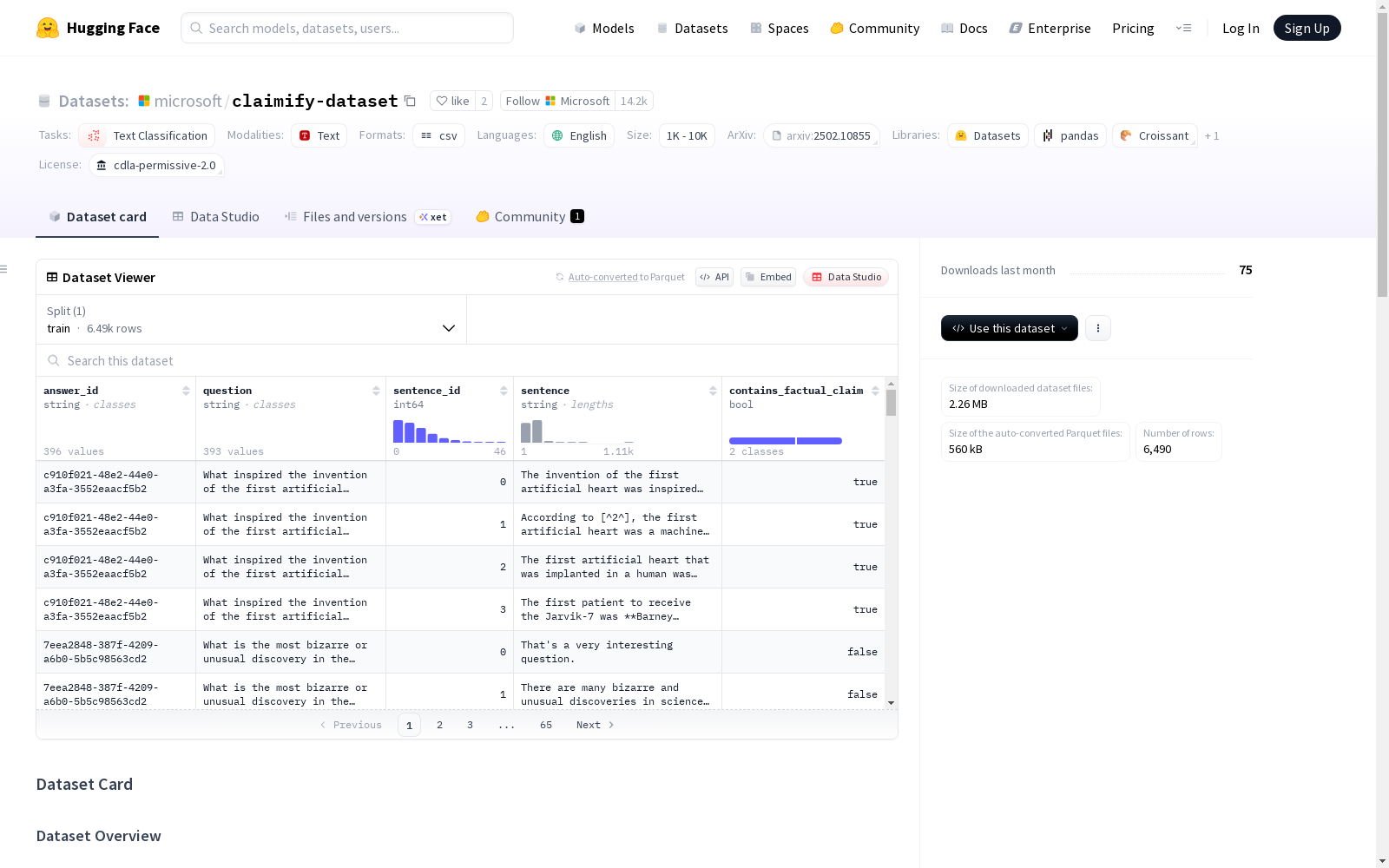This screenshot has height=868, width=1389.
Task: Sort by answer_id column sort icon
Action: 186,391
